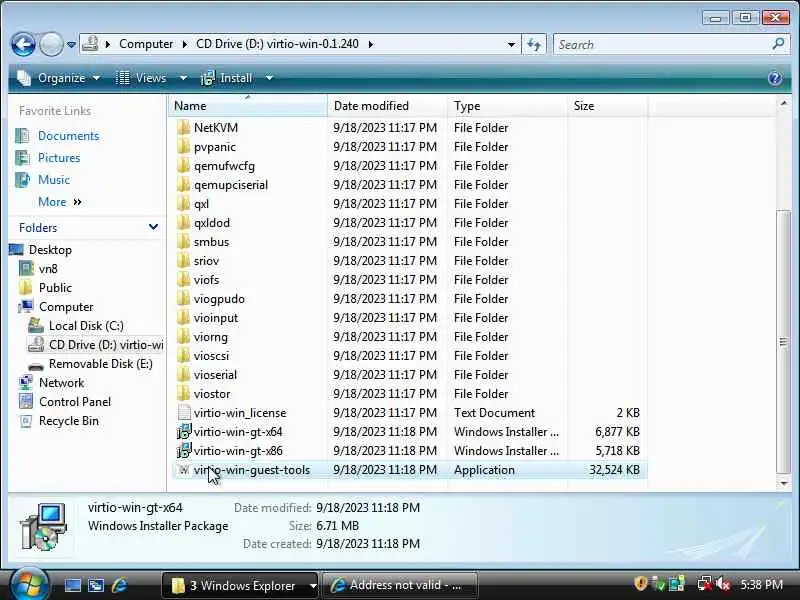Click the Views toolbar button
The width and height of the screenshot is (800, 600).
pos(142,78)
